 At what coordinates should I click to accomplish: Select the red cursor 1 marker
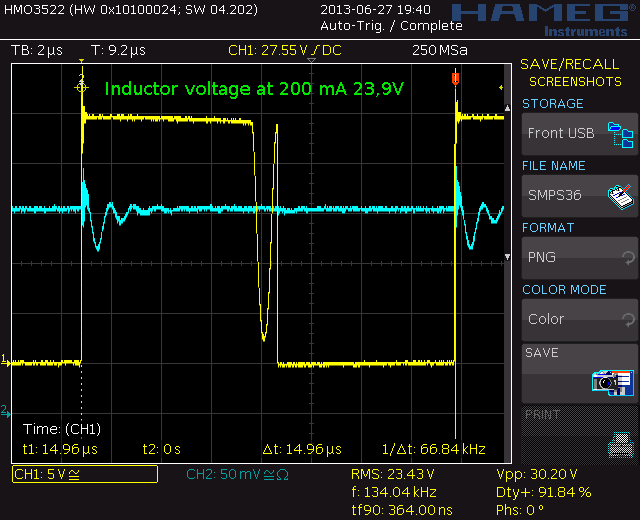click(x=456, y=78)
